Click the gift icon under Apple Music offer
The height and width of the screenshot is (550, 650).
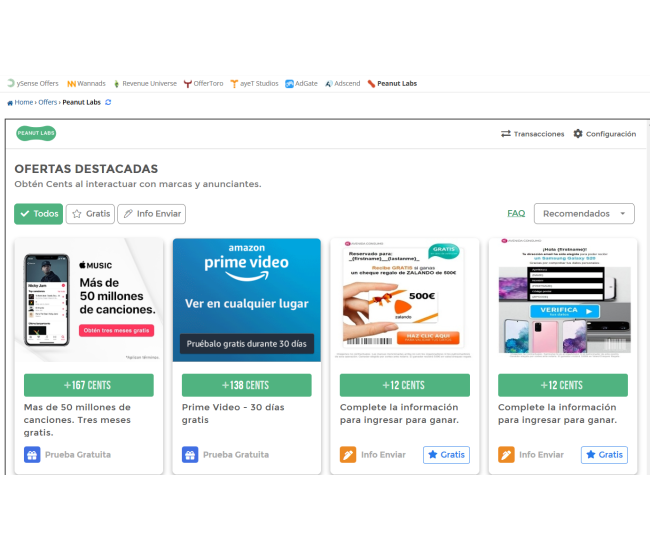pyautogui.click(x=33, y=454)
